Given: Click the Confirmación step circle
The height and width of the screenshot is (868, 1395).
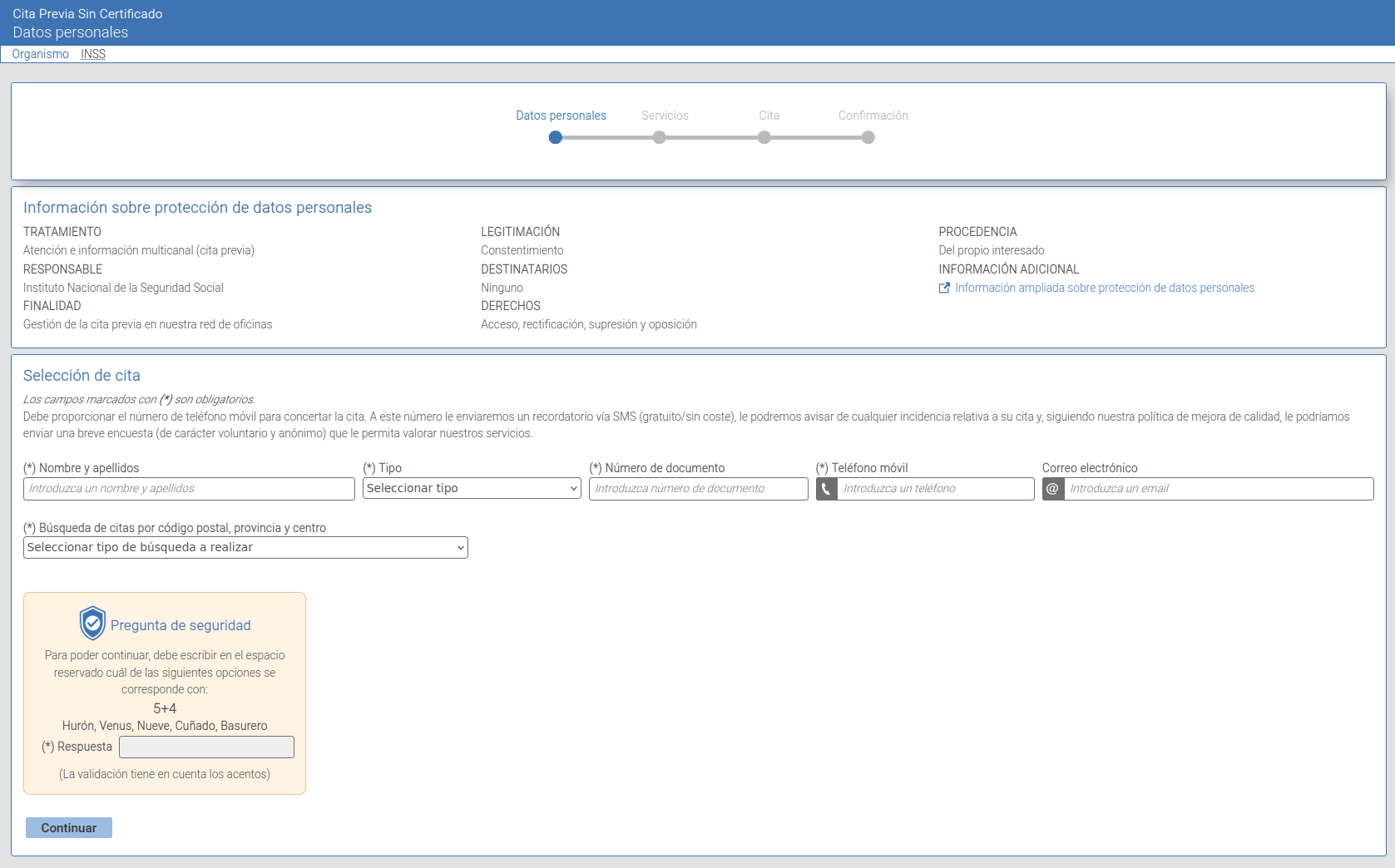Looking at the screenshot, I should point(868,137).
